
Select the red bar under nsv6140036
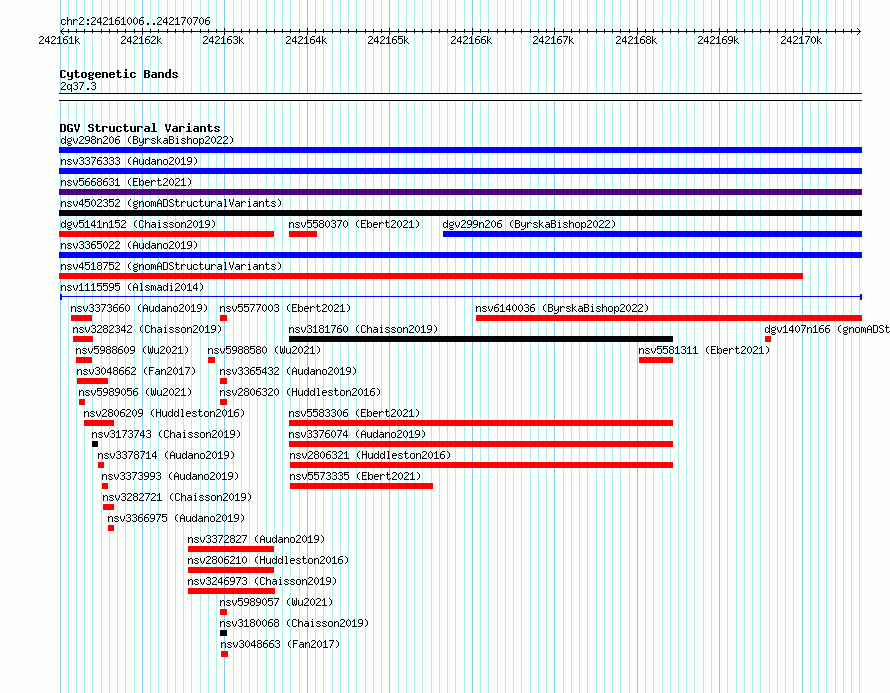[669, 318]
